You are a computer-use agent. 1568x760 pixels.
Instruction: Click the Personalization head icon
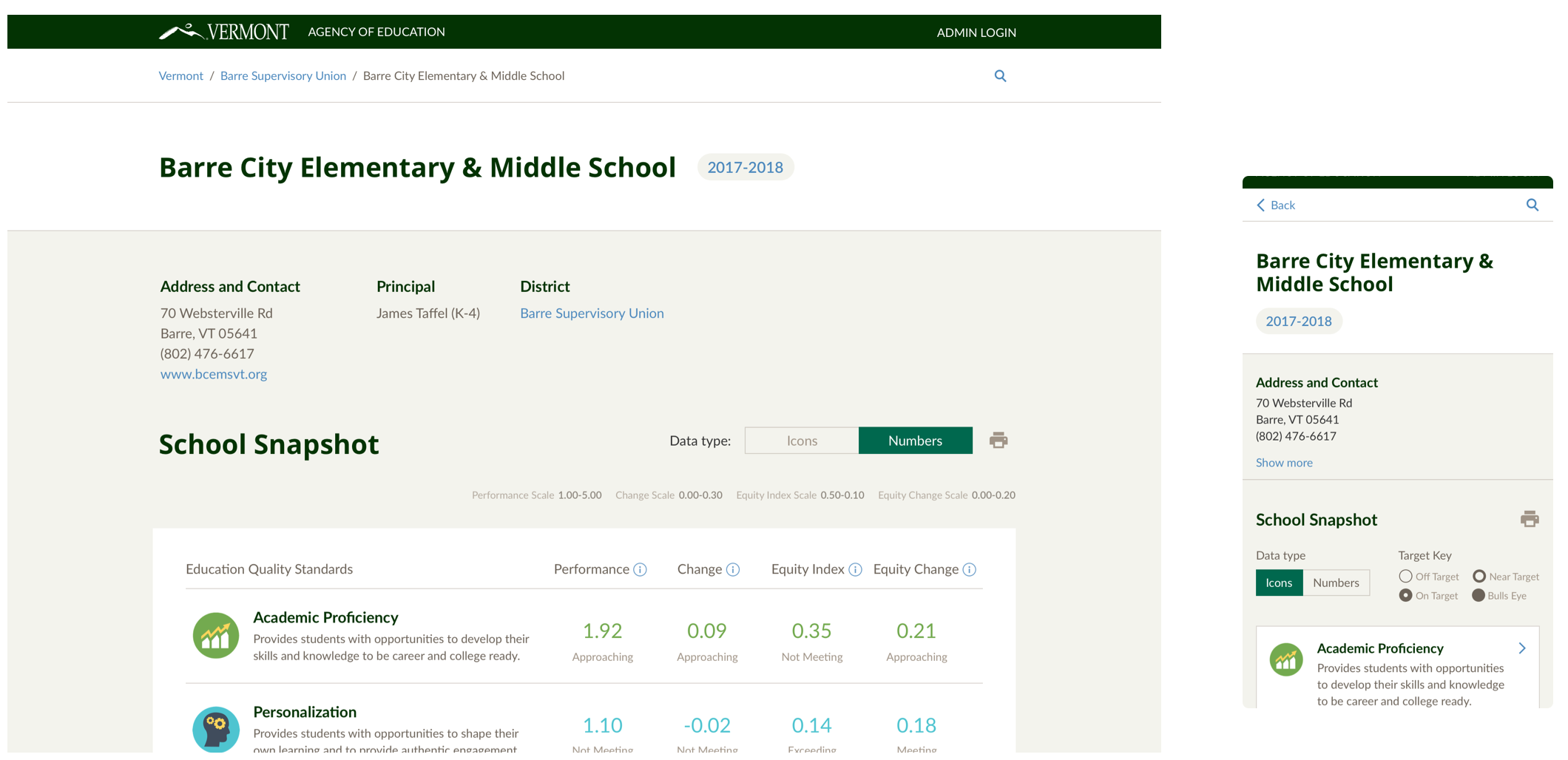click(216, 730)
